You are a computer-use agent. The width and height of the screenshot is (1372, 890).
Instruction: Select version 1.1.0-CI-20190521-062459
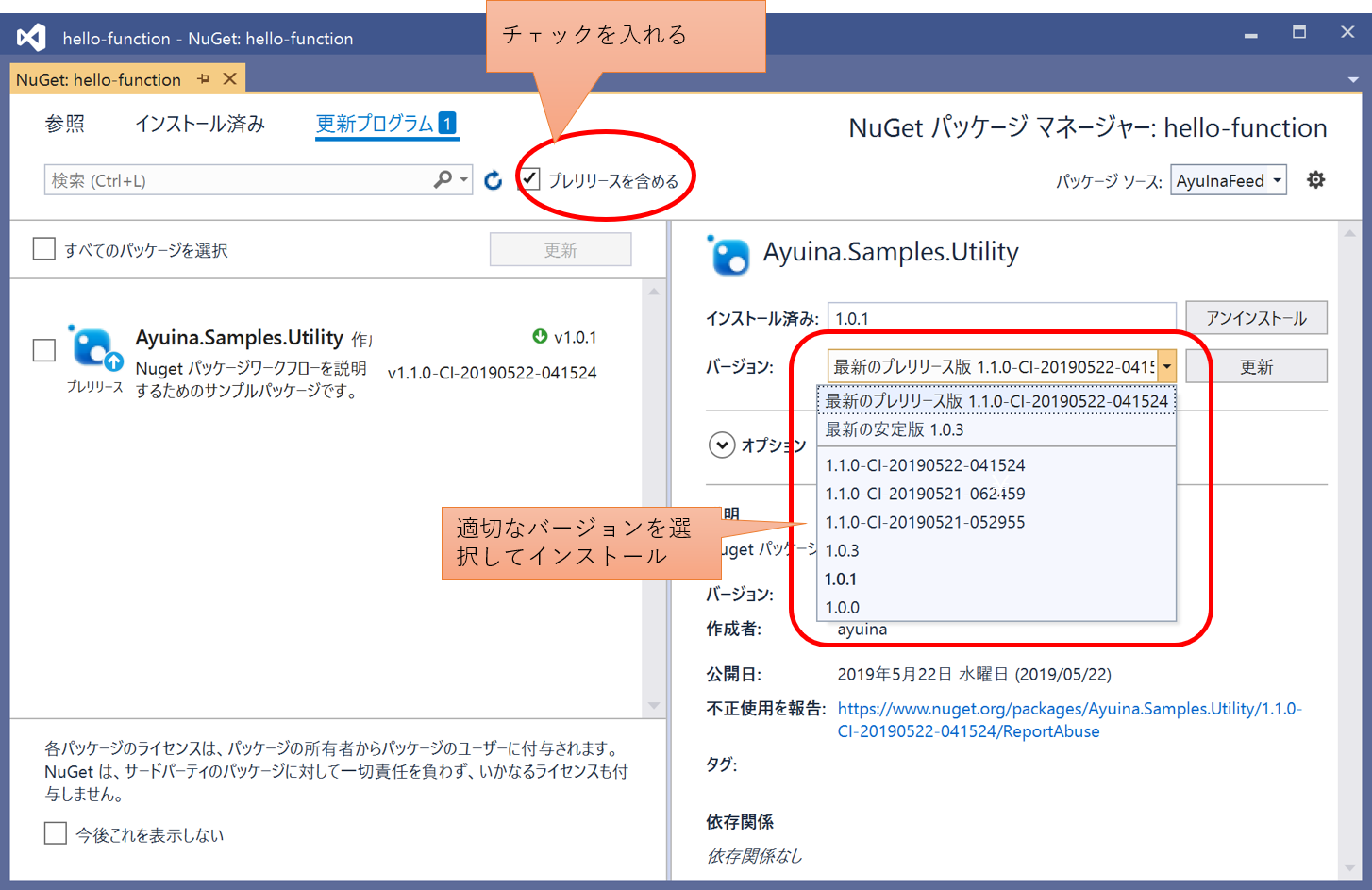point(996,494)
